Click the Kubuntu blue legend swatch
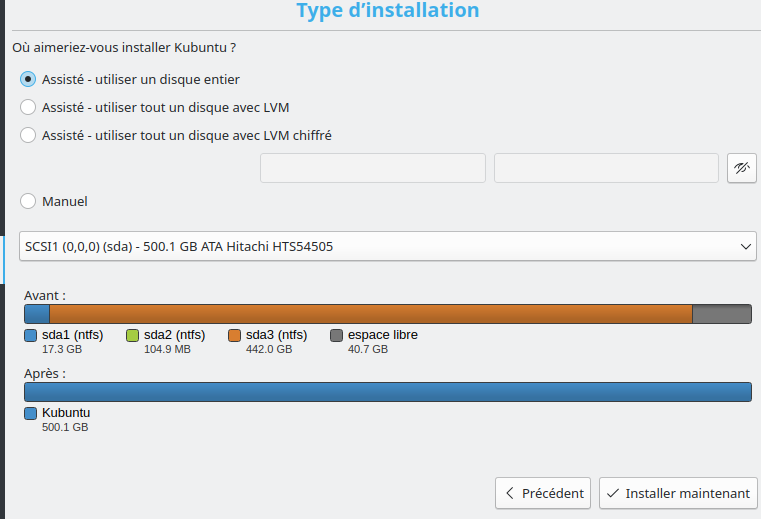 pyautogui.click(x=30, y=413)
